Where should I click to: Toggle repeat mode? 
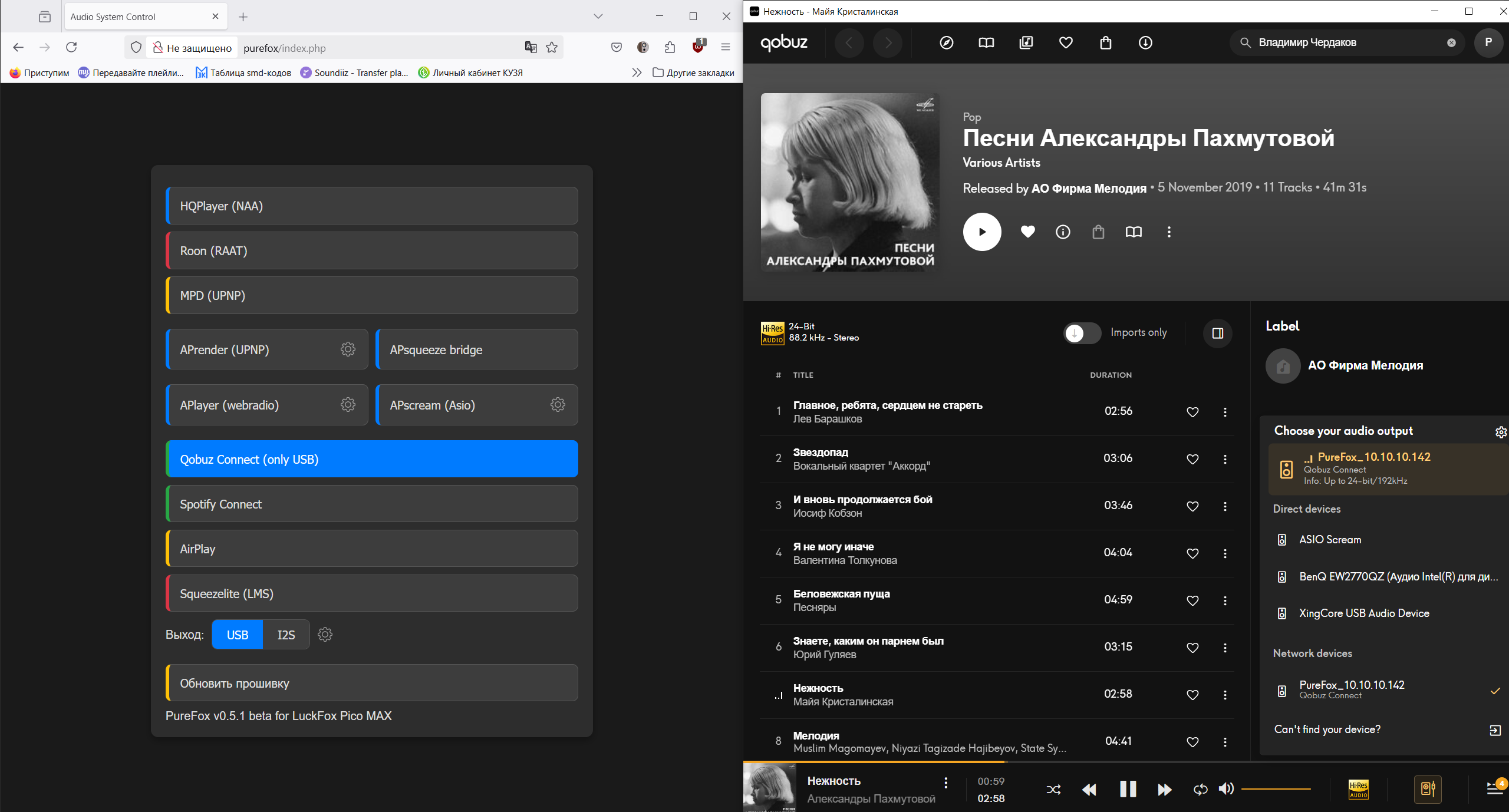point(1200,790)
